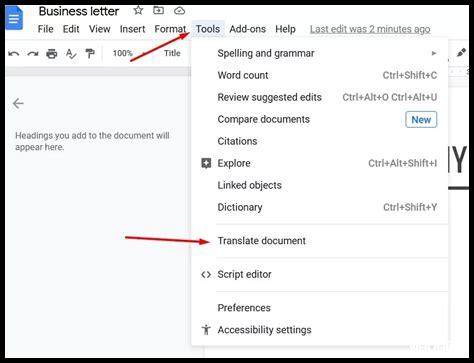The width and height of the screenshot is (474, 363).
Task: Click the Redo arrow icon
Action: pos(33,53)
